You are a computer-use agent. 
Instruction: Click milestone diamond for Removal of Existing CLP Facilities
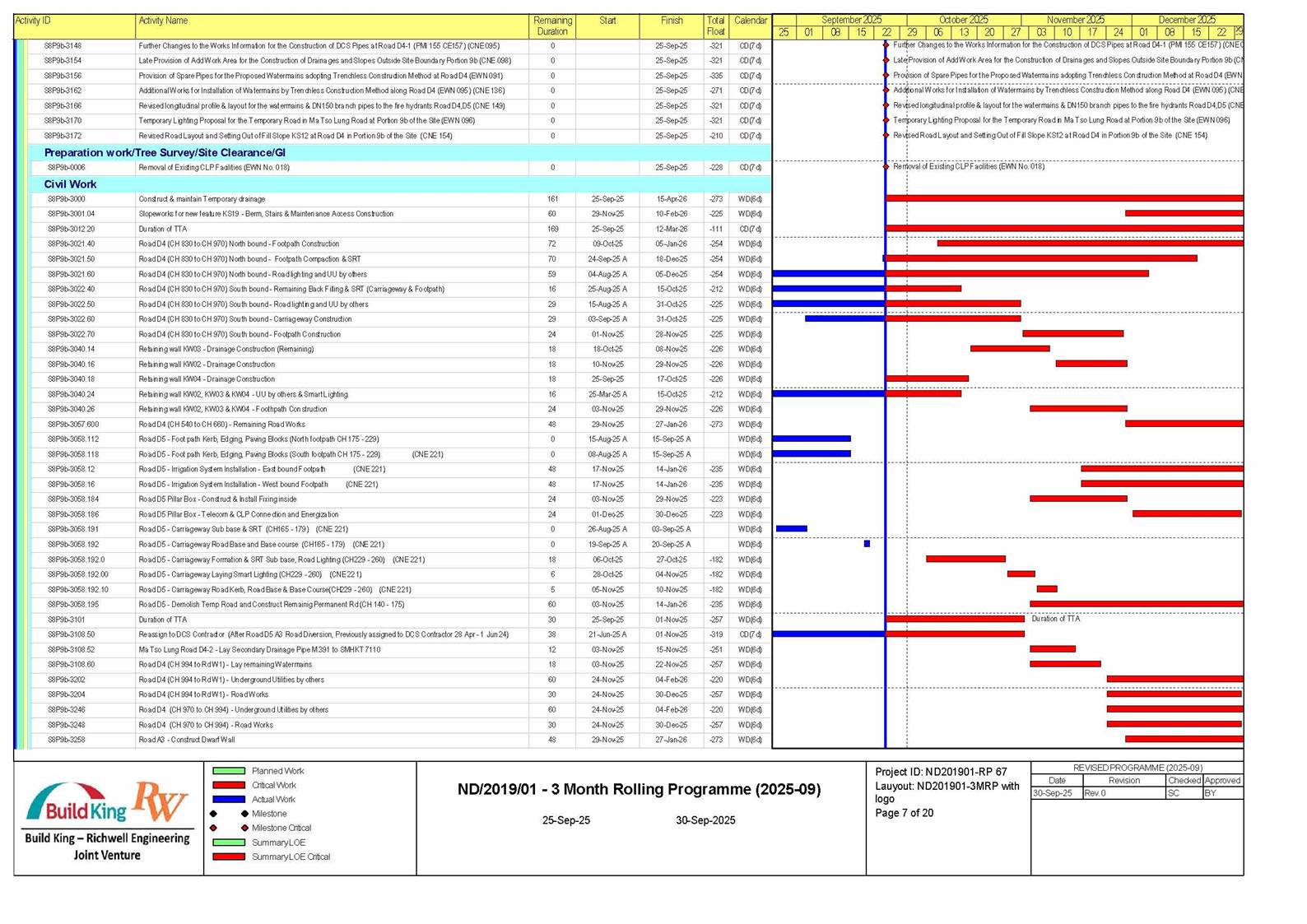[886, 167]
